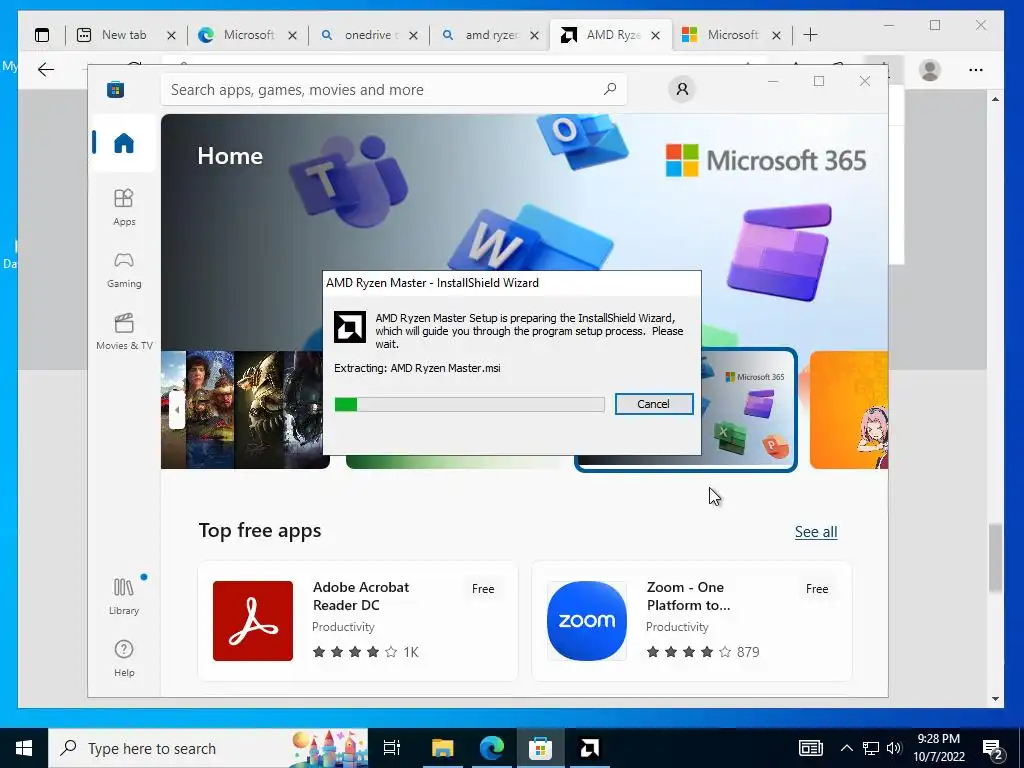Open the Store user account profile icon
Image resolution: width=1024 pixels, height=768 pixels.
682,89
